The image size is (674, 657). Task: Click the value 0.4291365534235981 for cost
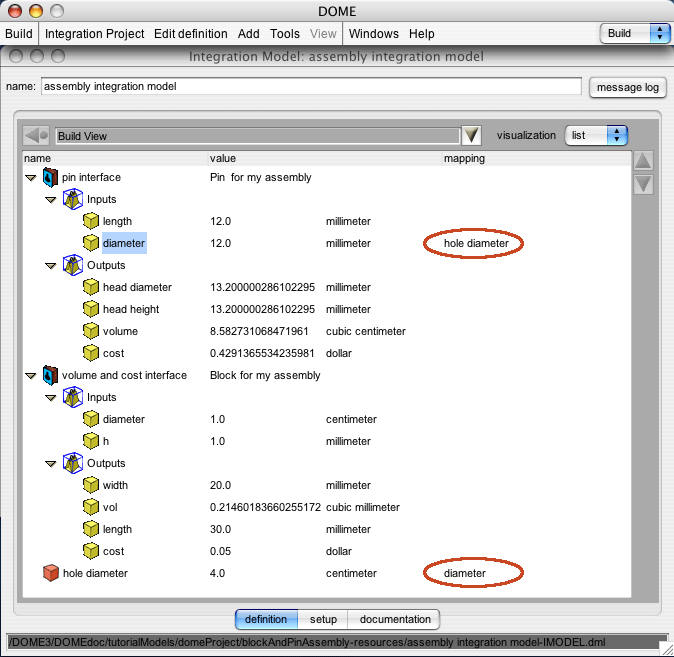point(262,353)
